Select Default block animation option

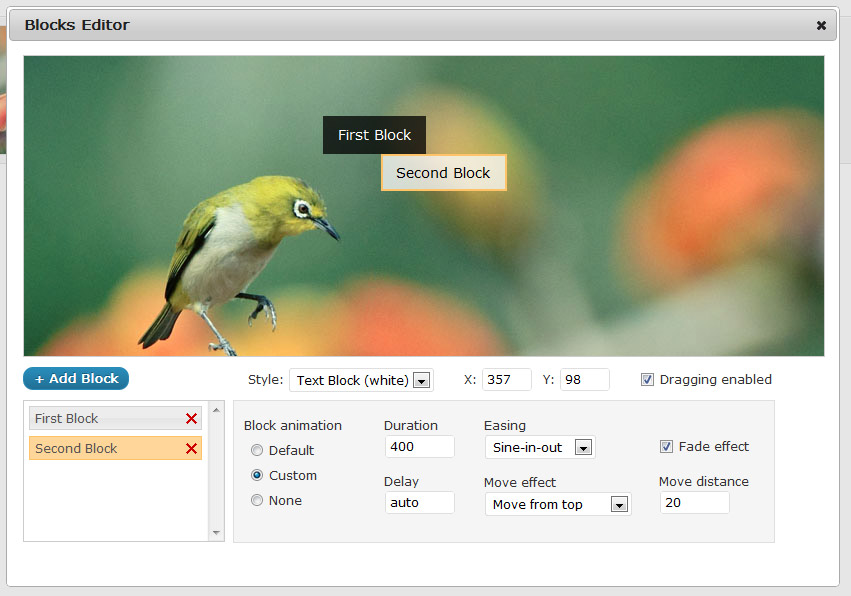pyautogui.click(x=257, y=451)
